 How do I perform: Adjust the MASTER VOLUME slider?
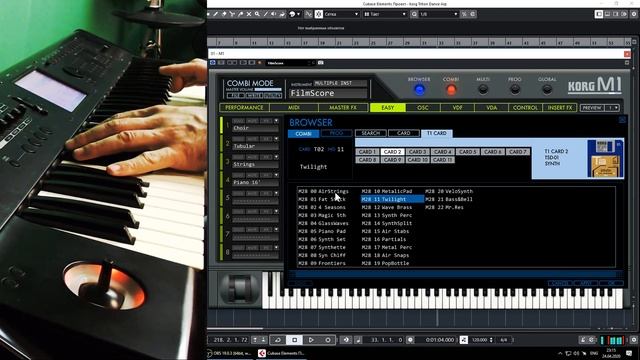[x=268, y=89]
